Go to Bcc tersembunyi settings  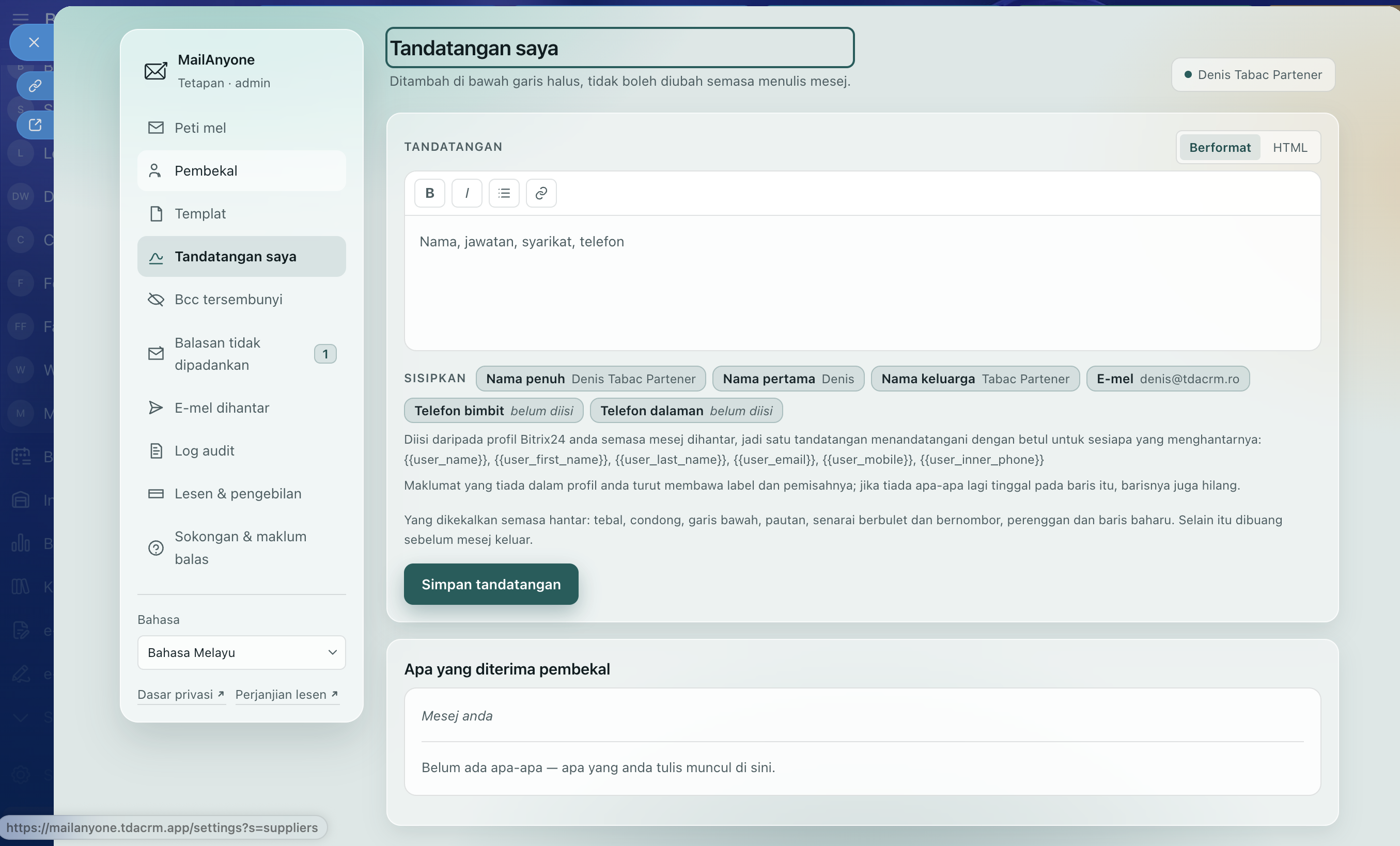(x=241, y=300)
